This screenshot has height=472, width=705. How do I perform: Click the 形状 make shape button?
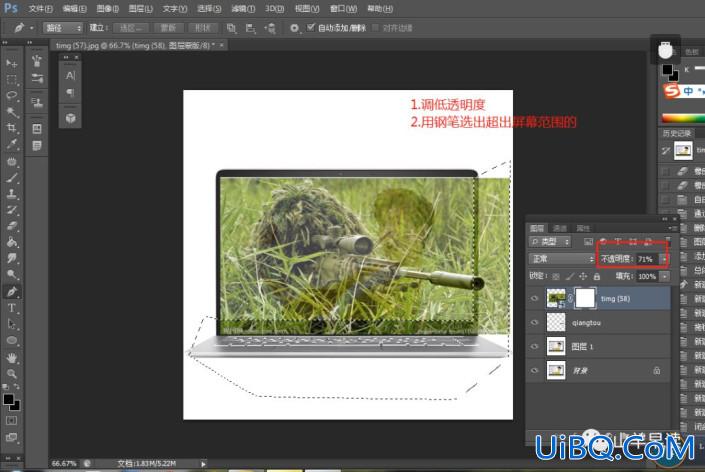click(x=202, y=28)
